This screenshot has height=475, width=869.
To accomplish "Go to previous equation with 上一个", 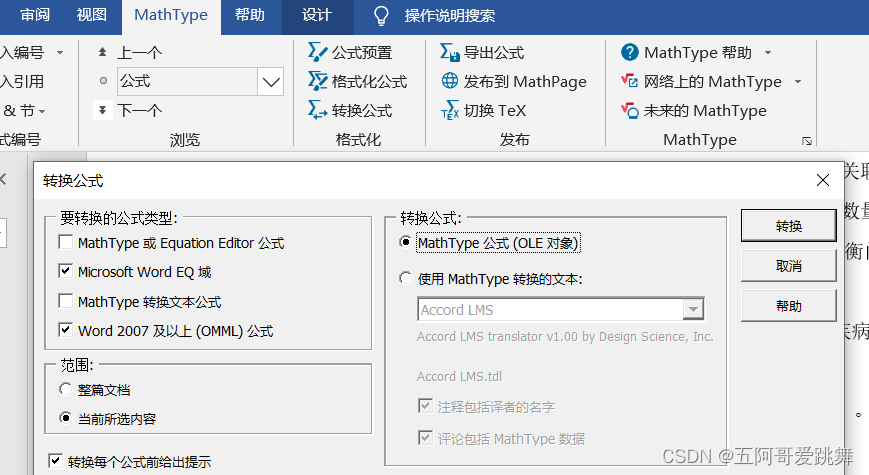I will 130,53.
